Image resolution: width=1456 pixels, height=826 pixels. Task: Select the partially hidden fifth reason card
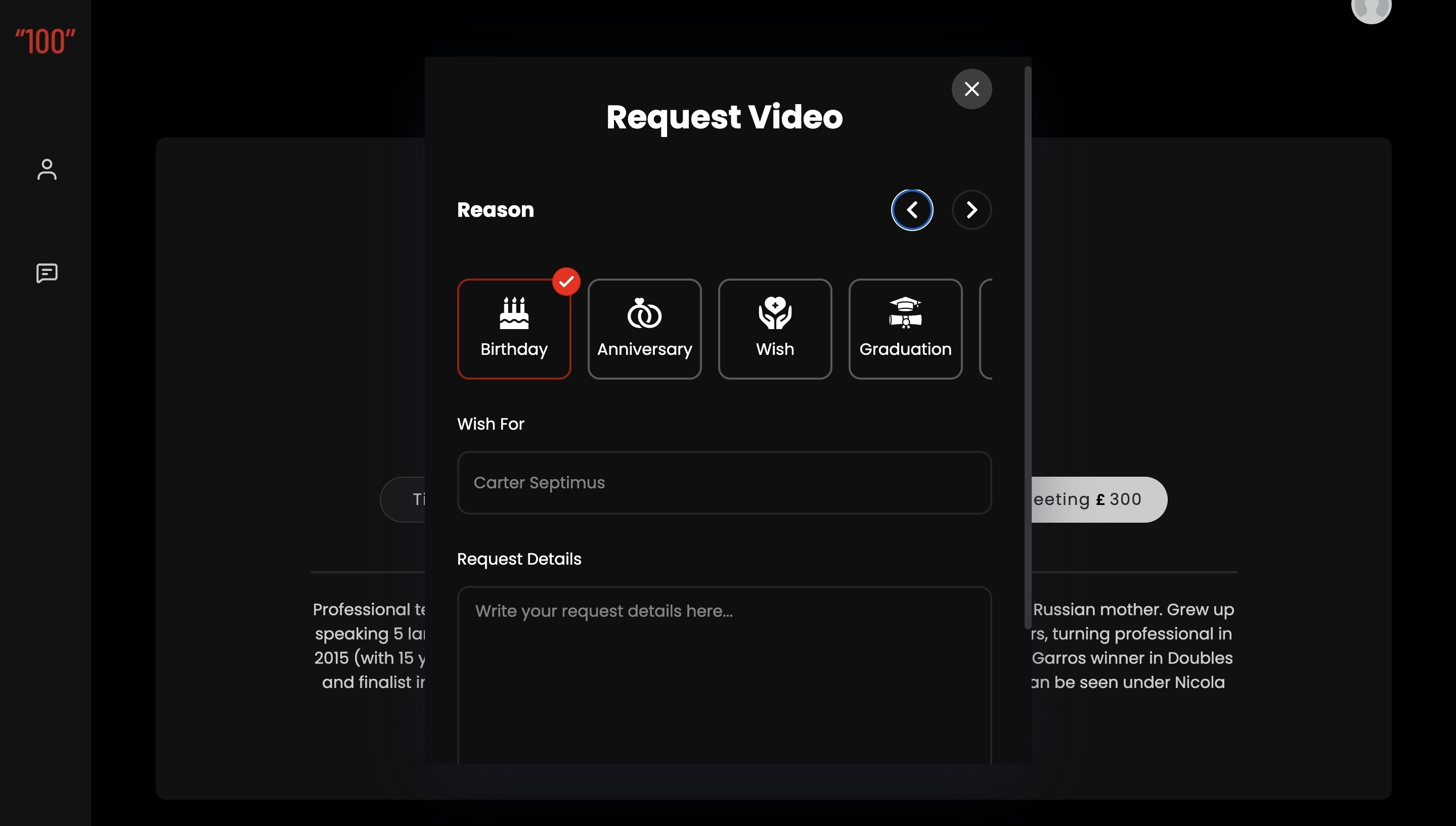click(986, 329)
